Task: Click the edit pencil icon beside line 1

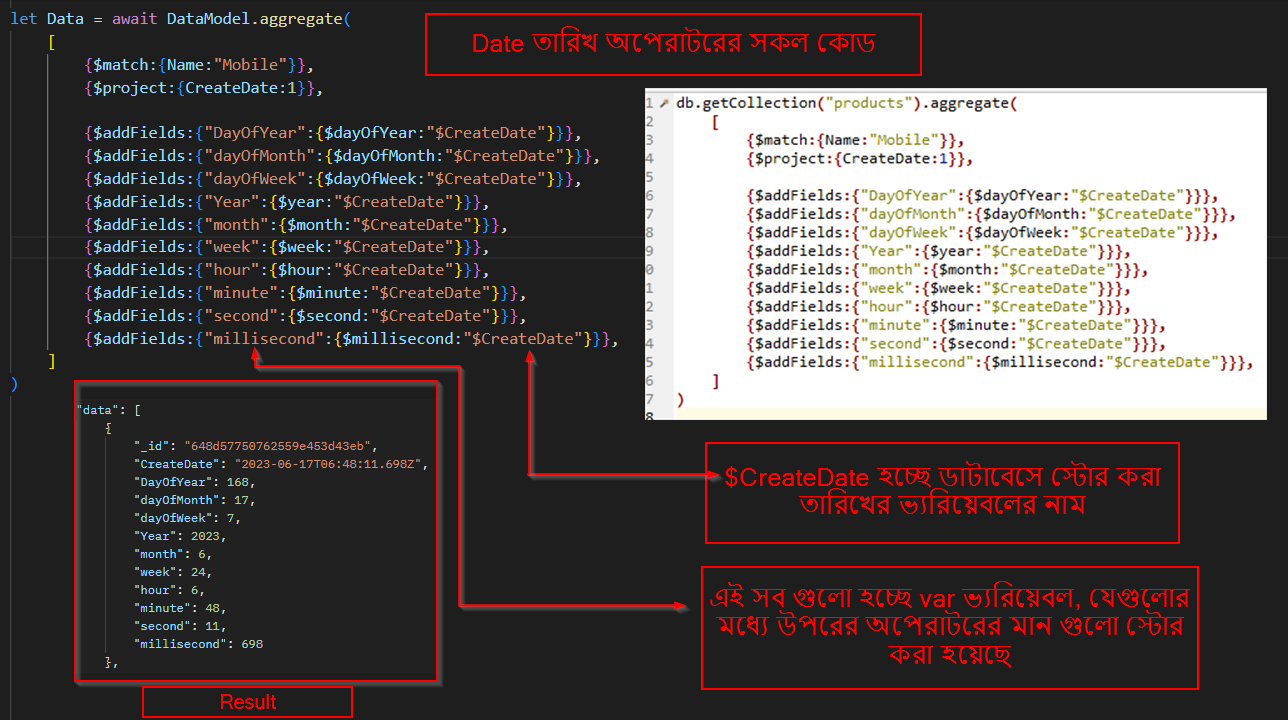Action: pyautogui.click(x=663, y=103)
